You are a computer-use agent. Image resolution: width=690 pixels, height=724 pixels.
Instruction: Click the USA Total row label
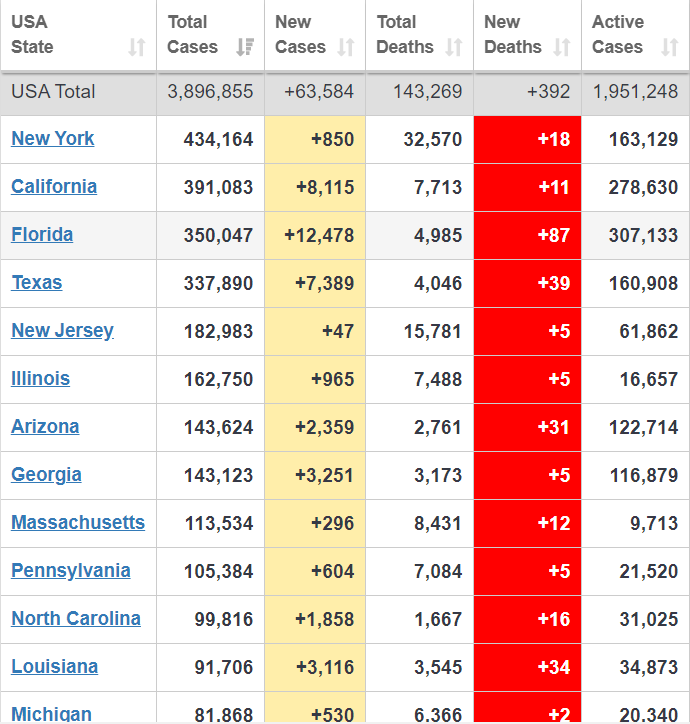(53, 92)
